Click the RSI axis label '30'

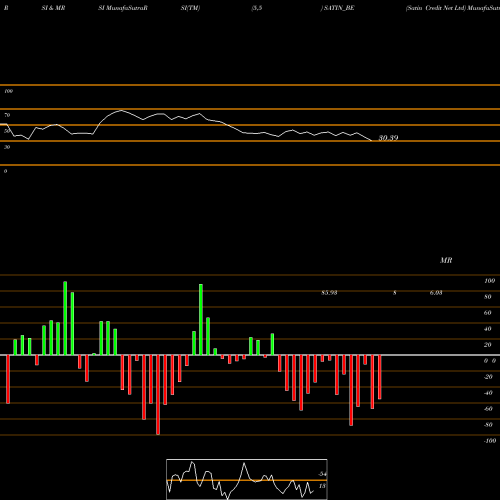click(x=7, y=147)
